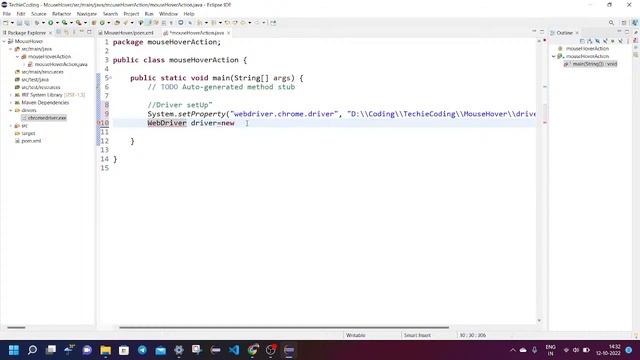
Task: Open Chrome from the taskbar
Action: click(253, 350)
